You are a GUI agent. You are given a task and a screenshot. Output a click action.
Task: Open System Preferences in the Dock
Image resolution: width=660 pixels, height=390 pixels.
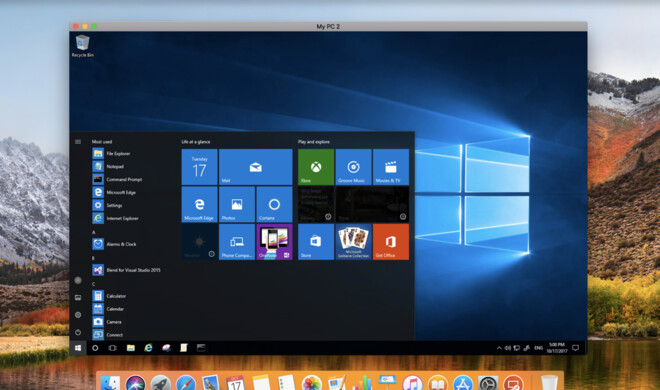(488, 384)
